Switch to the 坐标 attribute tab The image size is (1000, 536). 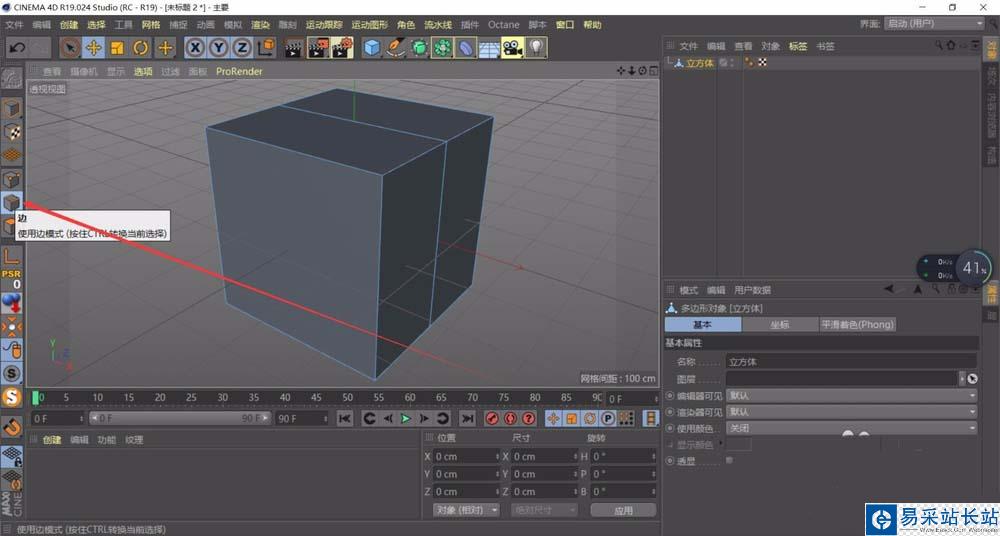tap(779, 324)
